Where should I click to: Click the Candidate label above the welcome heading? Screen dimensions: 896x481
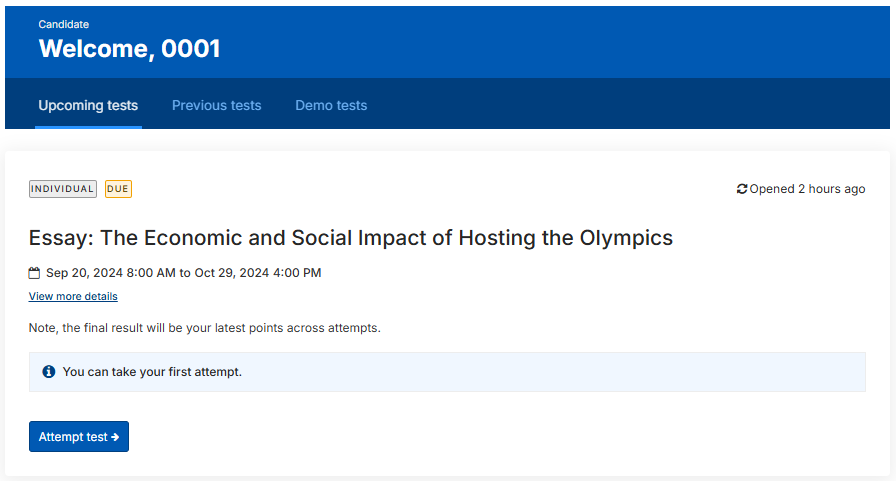[x=63, y=24]
